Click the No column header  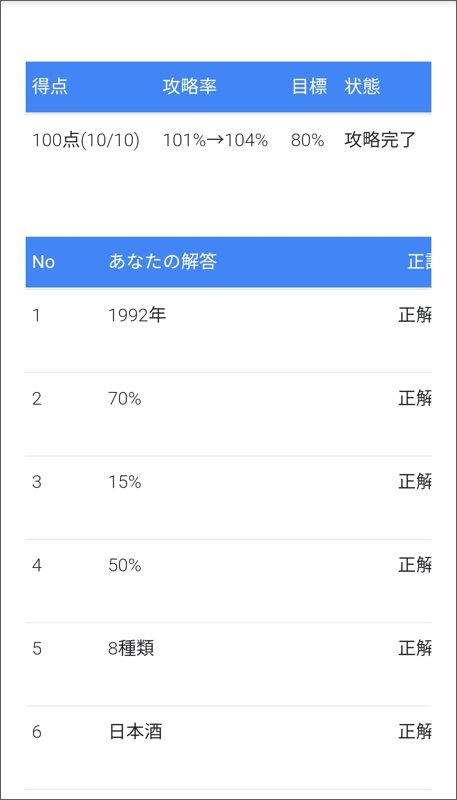(43, 262)
